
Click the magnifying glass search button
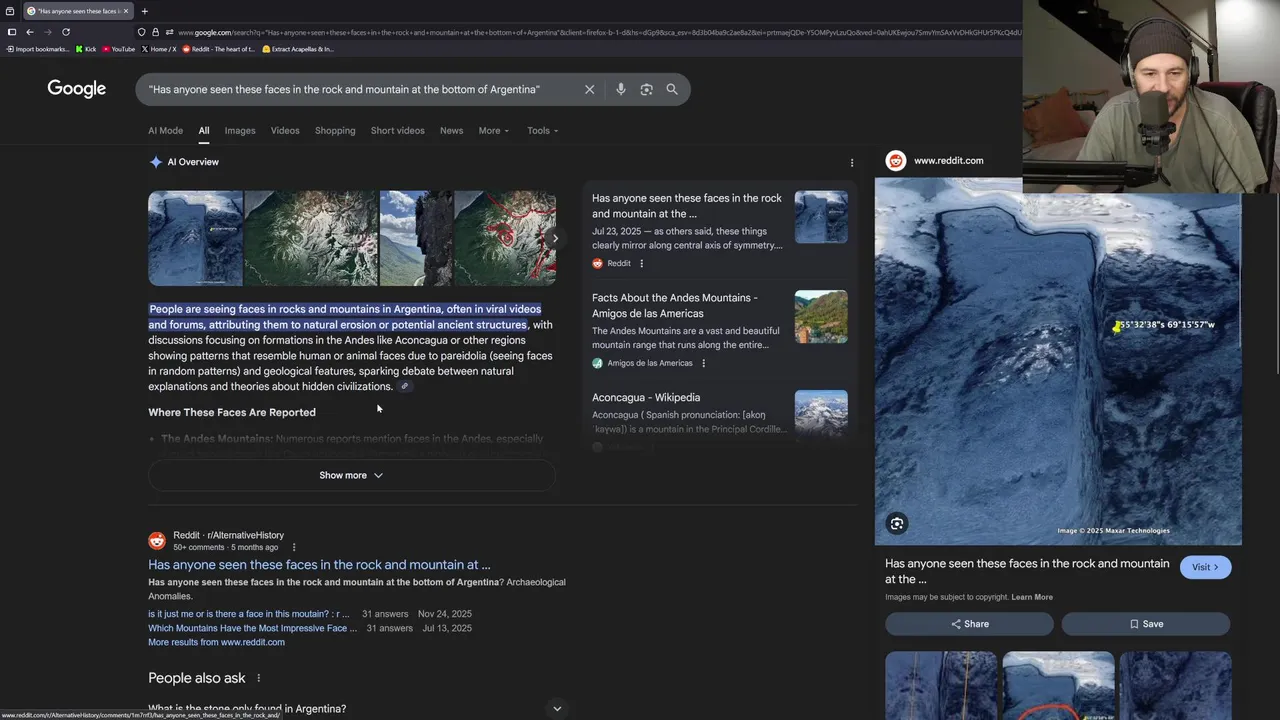pos(672,89)
